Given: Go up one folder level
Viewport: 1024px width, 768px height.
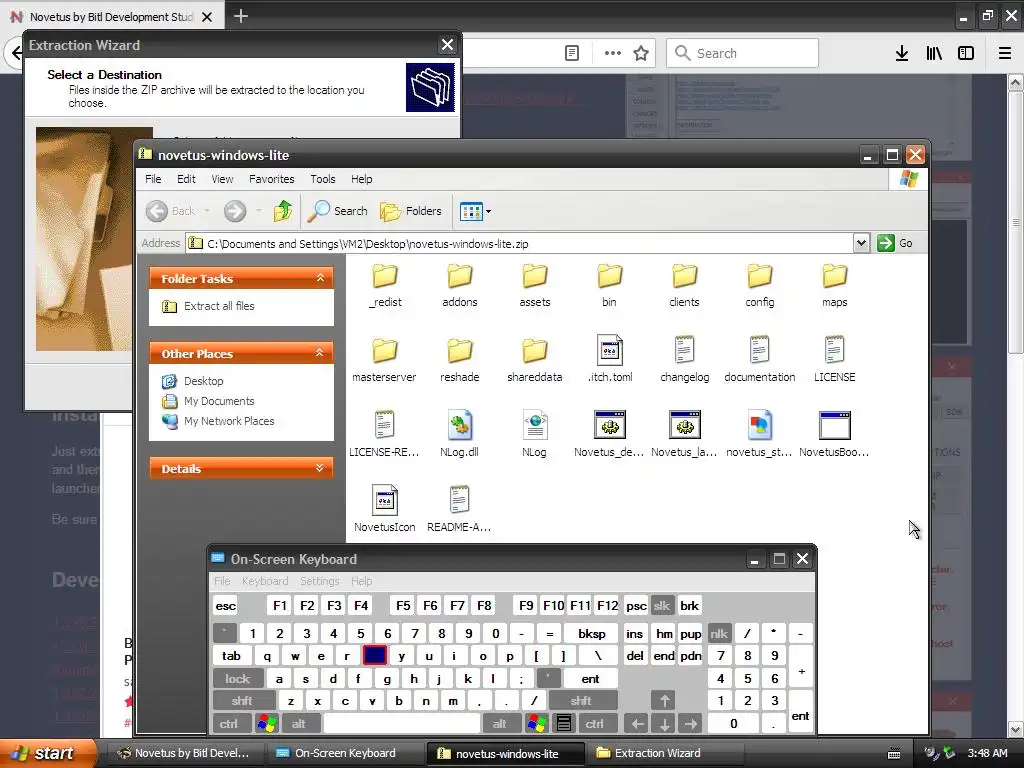Looking at the screenshot, I should coord(283,211).
